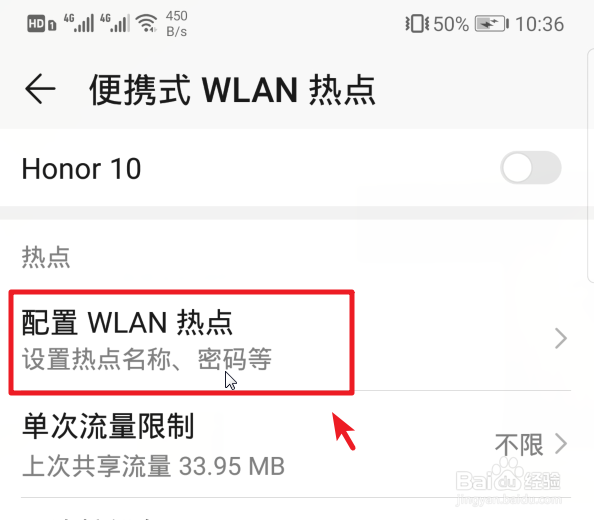Toggle the Honor 10 hotspot switch

coord(530,167)
